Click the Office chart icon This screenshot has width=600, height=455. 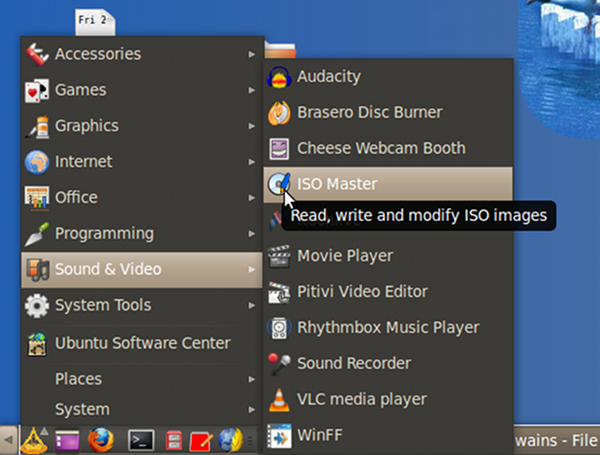[x=37, y=198]
